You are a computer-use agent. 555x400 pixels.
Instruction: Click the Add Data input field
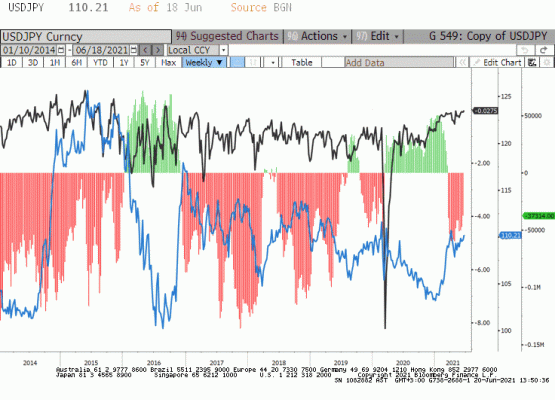pos(399,63)
